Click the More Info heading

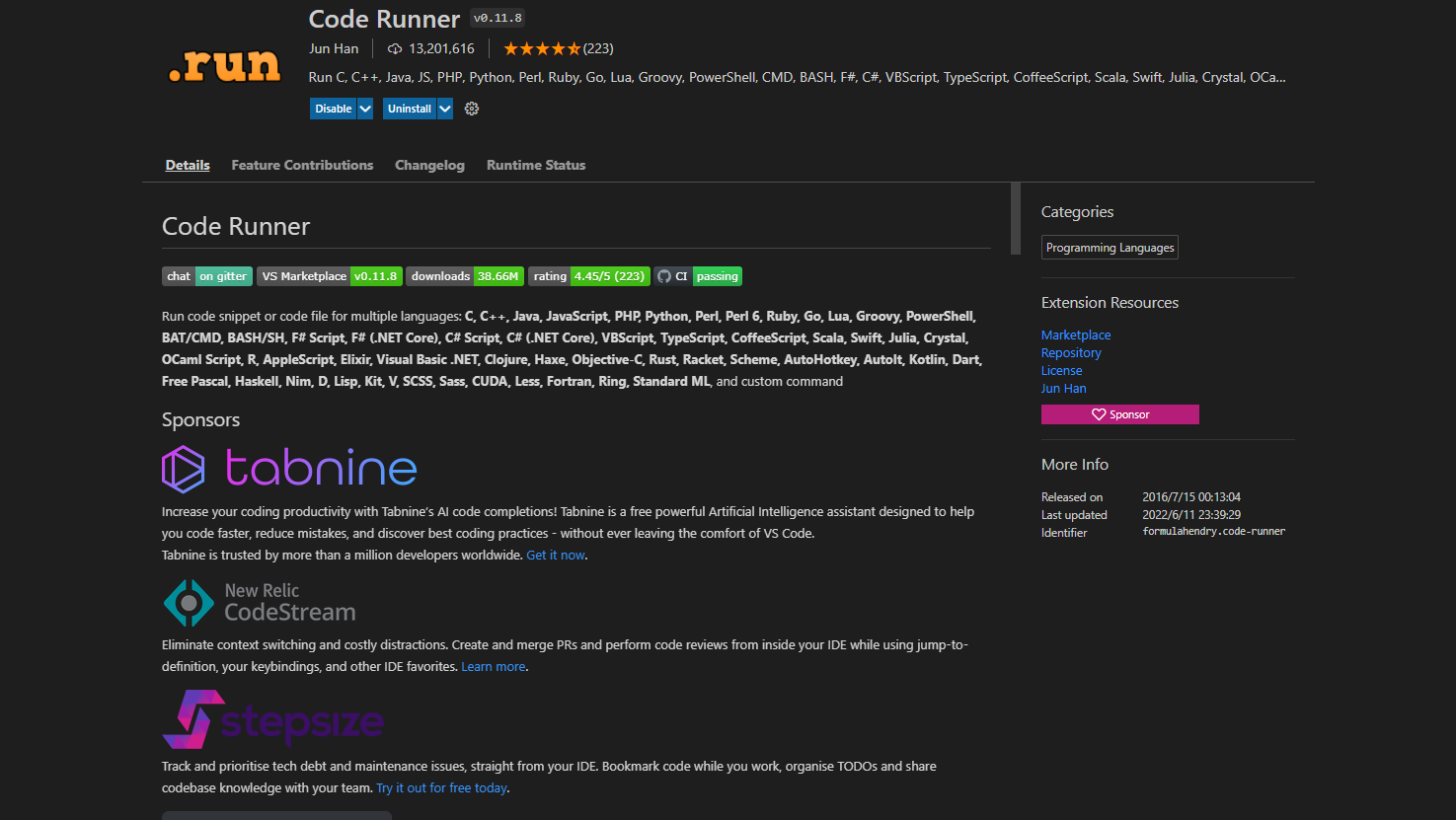click(1075, 465)
